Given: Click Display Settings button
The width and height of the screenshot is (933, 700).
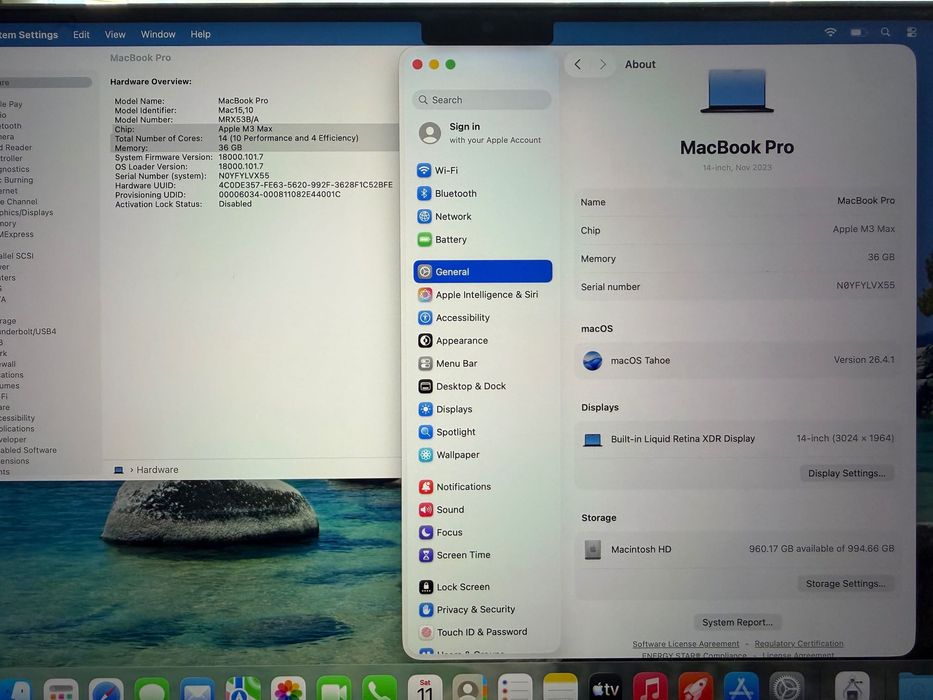Looking at the screenshot, I should pyautogui.click(x=846, y=473).
